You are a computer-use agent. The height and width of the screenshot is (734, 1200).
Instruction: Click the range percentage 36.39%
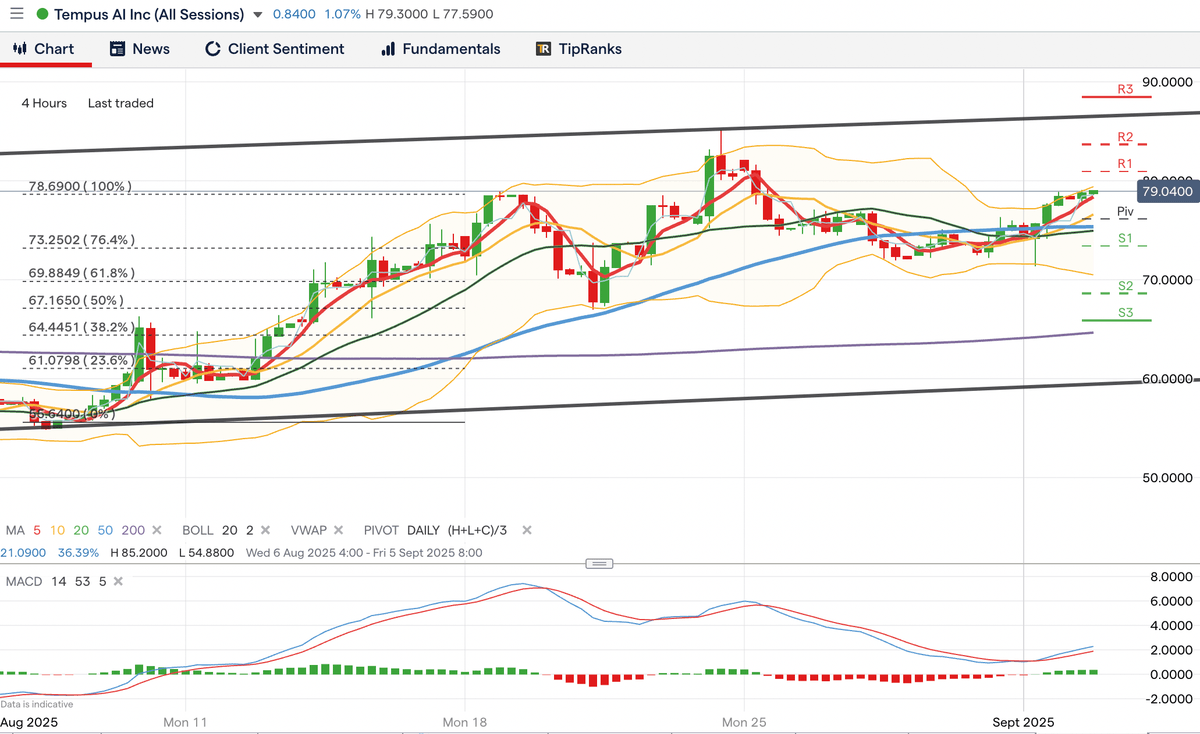pyautogui.click(x=78, y=552)
